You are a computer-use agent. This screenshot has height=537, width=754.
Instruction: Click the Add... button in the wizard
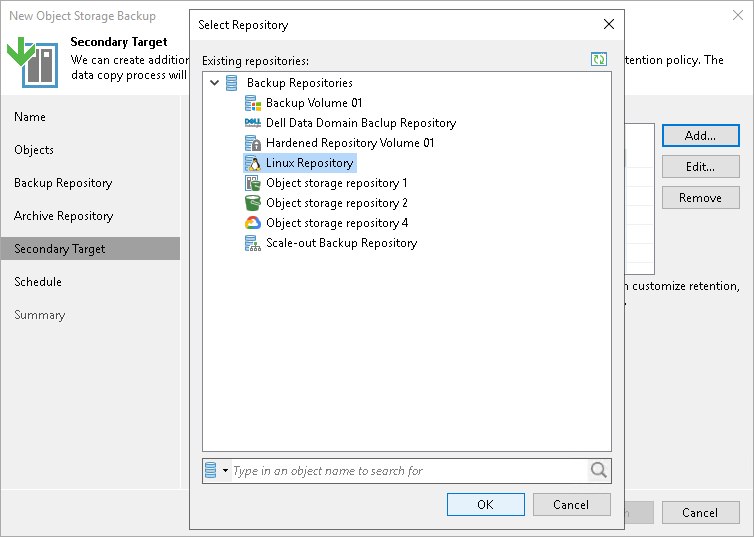(x=701, y=136)
